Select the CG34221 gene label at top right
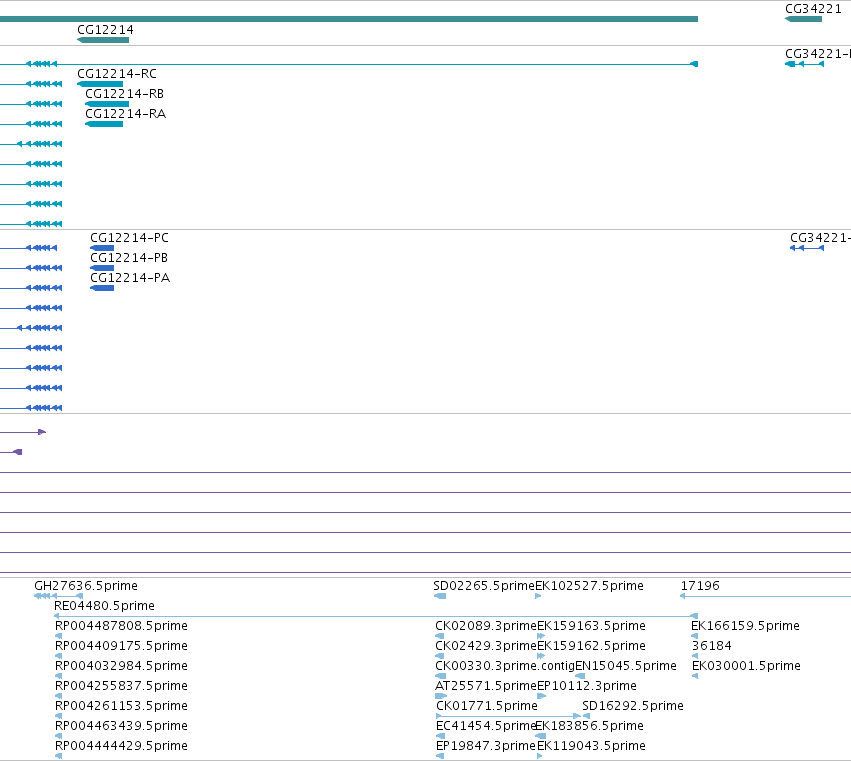 click(813, 9)
